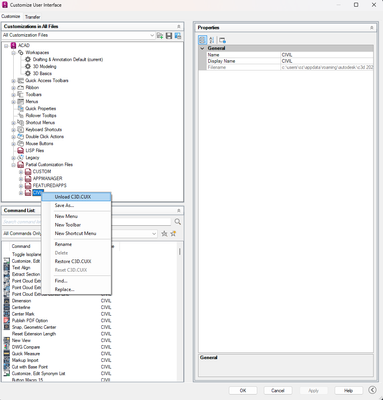Screen dimensions: 383x400
Task: Expand the Keyboard Shortcuts node
Action: click(x=13, y=130)
